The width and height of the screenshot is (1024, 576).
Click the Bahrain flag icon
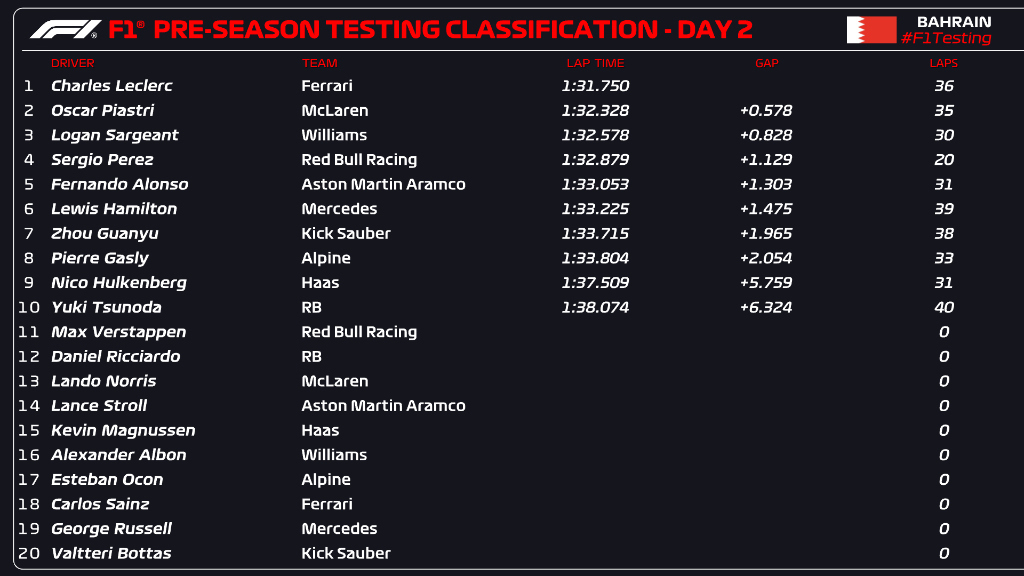point(871,30)
